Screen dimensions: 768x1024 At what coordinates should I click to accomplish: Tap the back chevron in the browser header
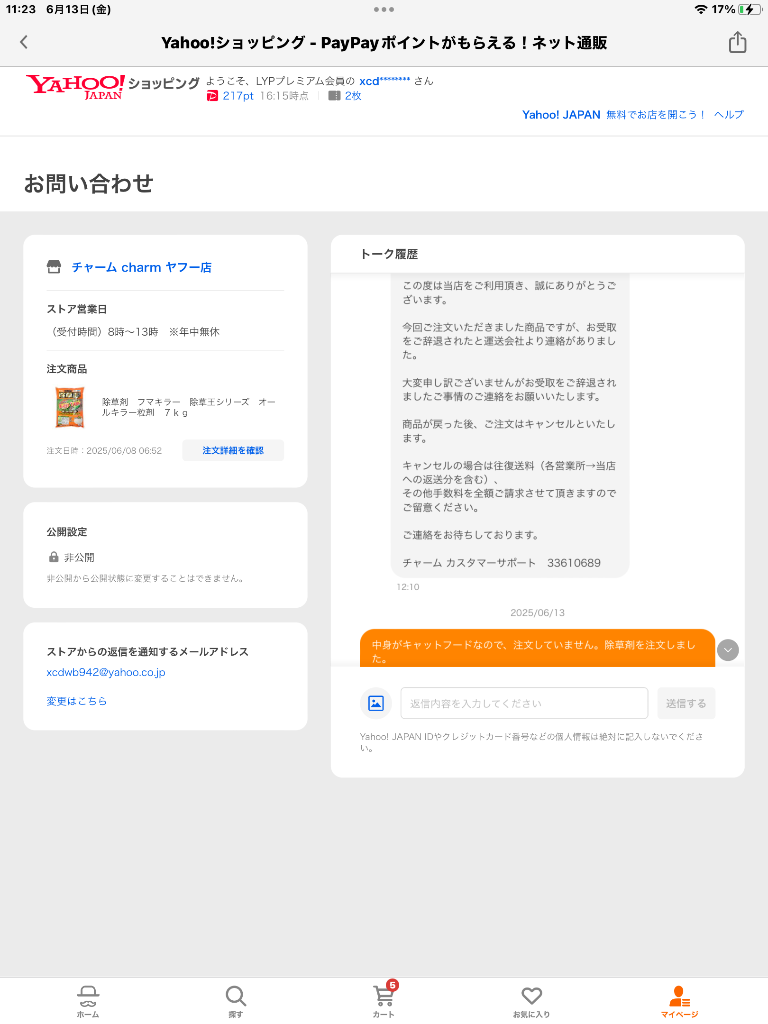24,42
